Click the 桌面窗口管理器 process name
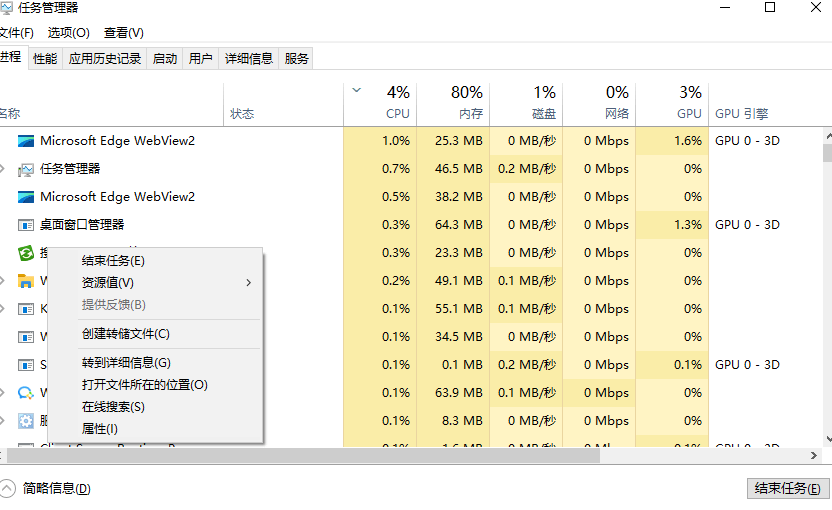Screen dimensions: 832x510 [x=82, y=225]
